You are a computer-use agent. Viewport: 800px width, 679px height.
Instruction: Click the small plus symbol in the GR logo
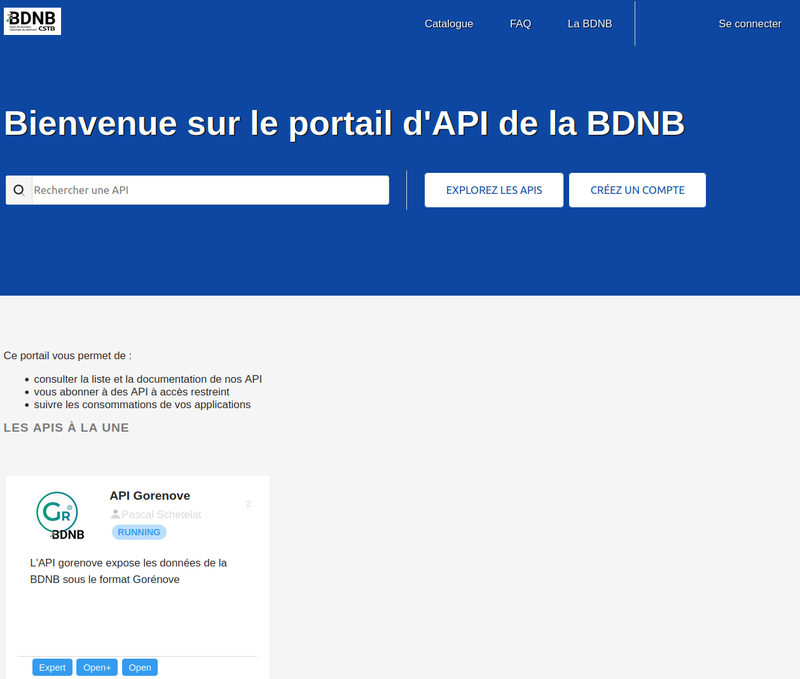[x=70, y=508]
